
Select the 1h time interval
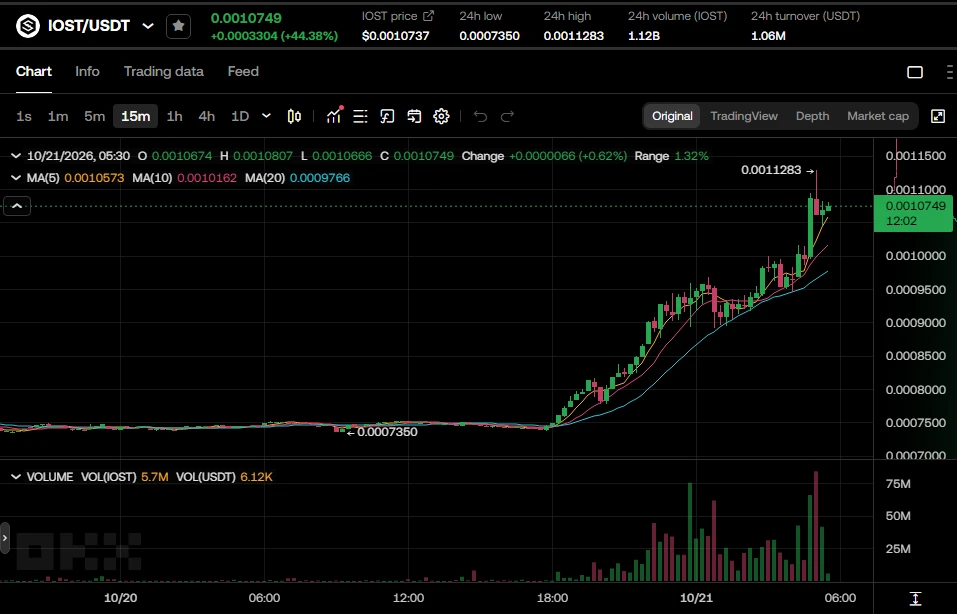click(175, 116)
